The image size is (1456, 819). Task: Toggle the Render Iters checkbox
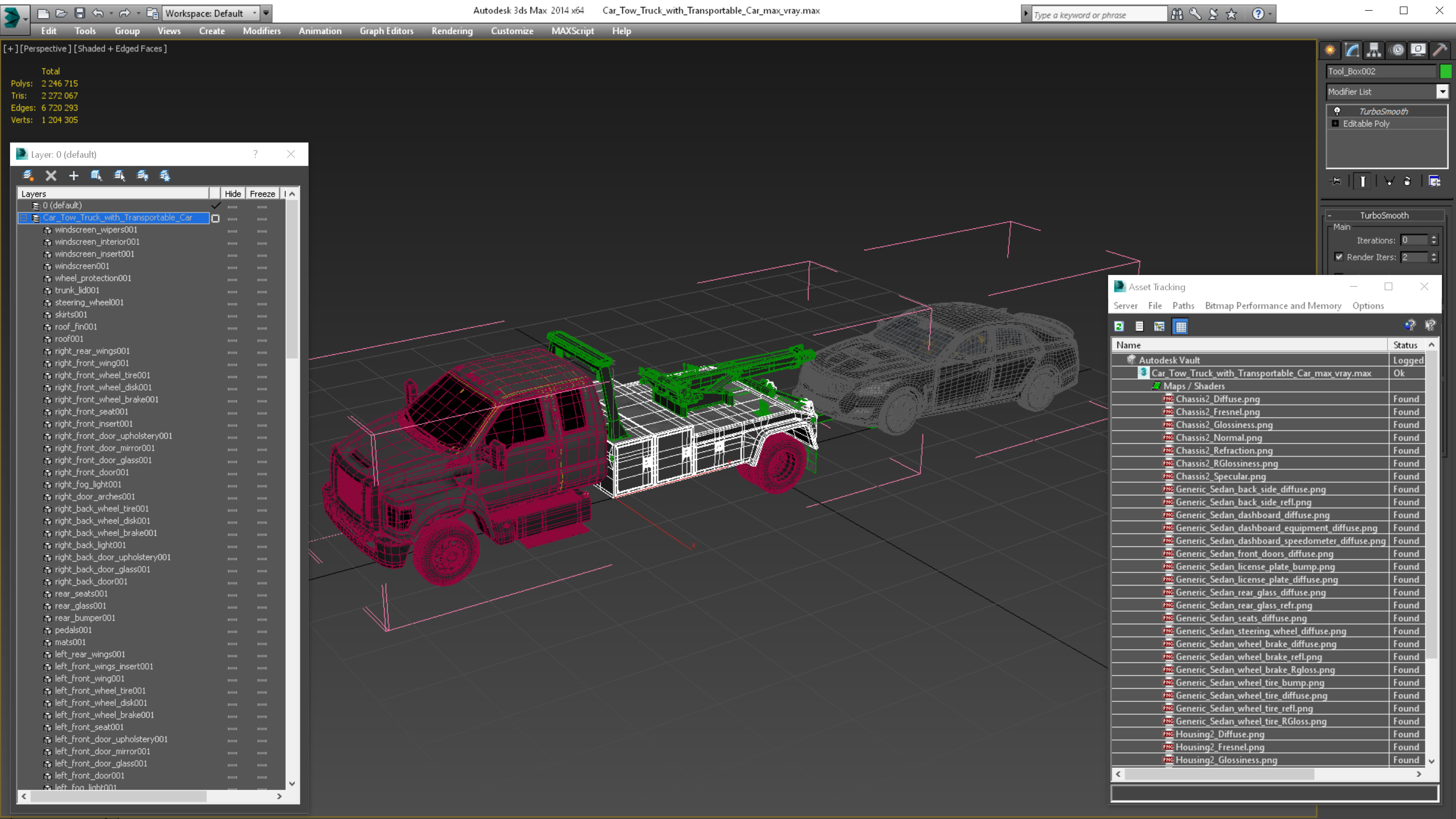1339,257
